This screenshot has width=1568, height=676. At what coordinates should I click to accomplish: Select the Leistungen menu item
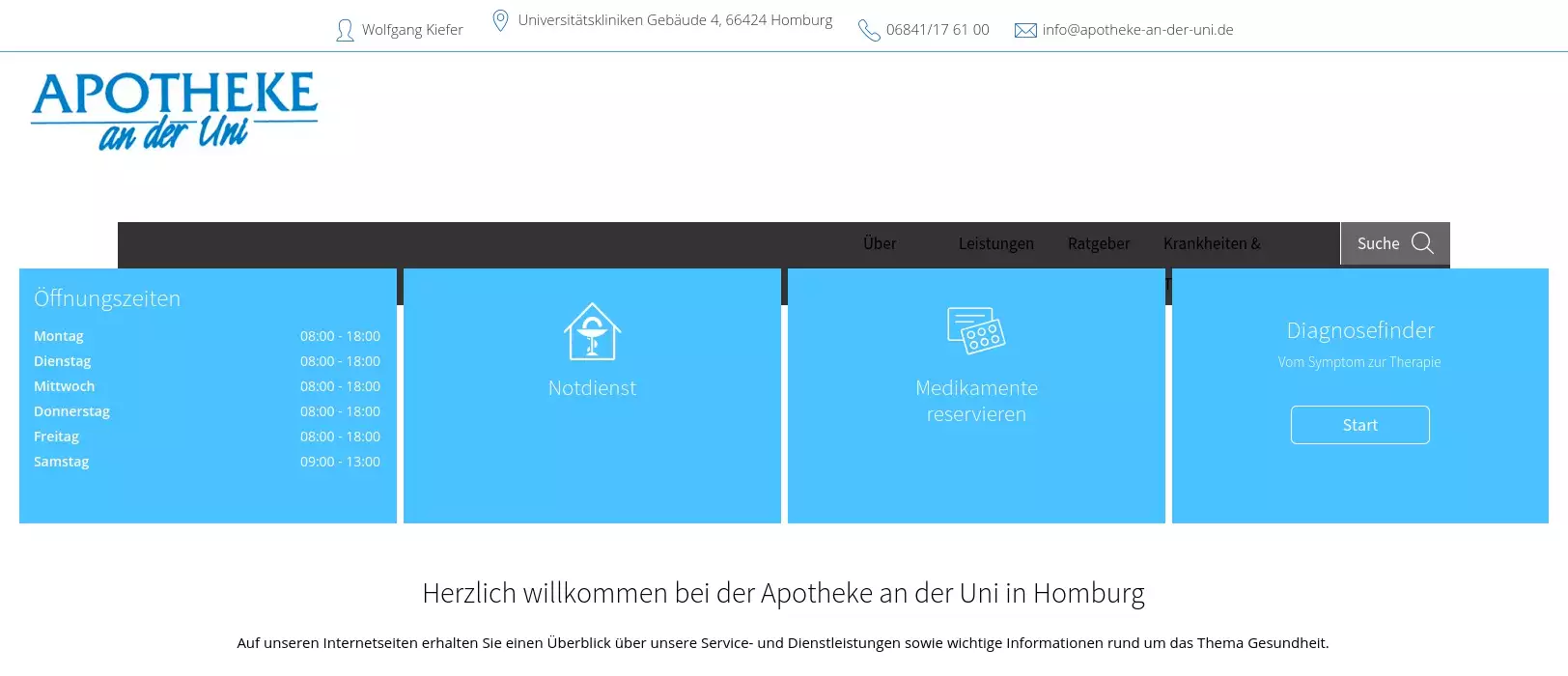(x=995, y=243)
